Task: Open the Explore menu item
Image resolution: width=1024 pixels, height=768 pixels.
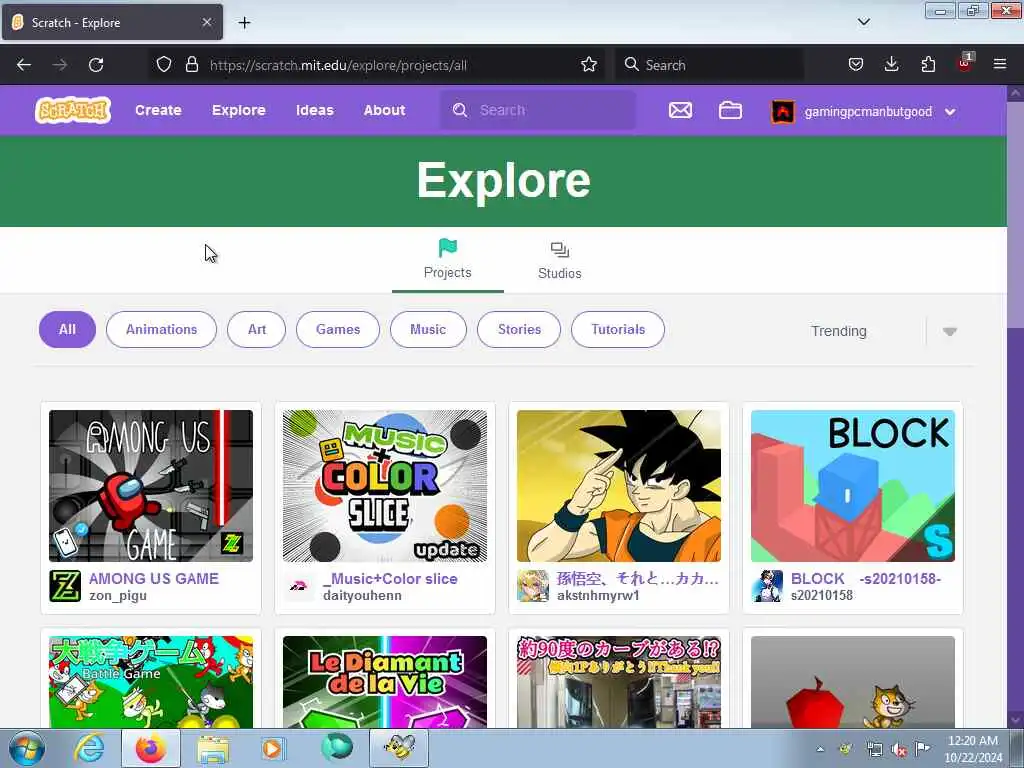Action: 238,110
